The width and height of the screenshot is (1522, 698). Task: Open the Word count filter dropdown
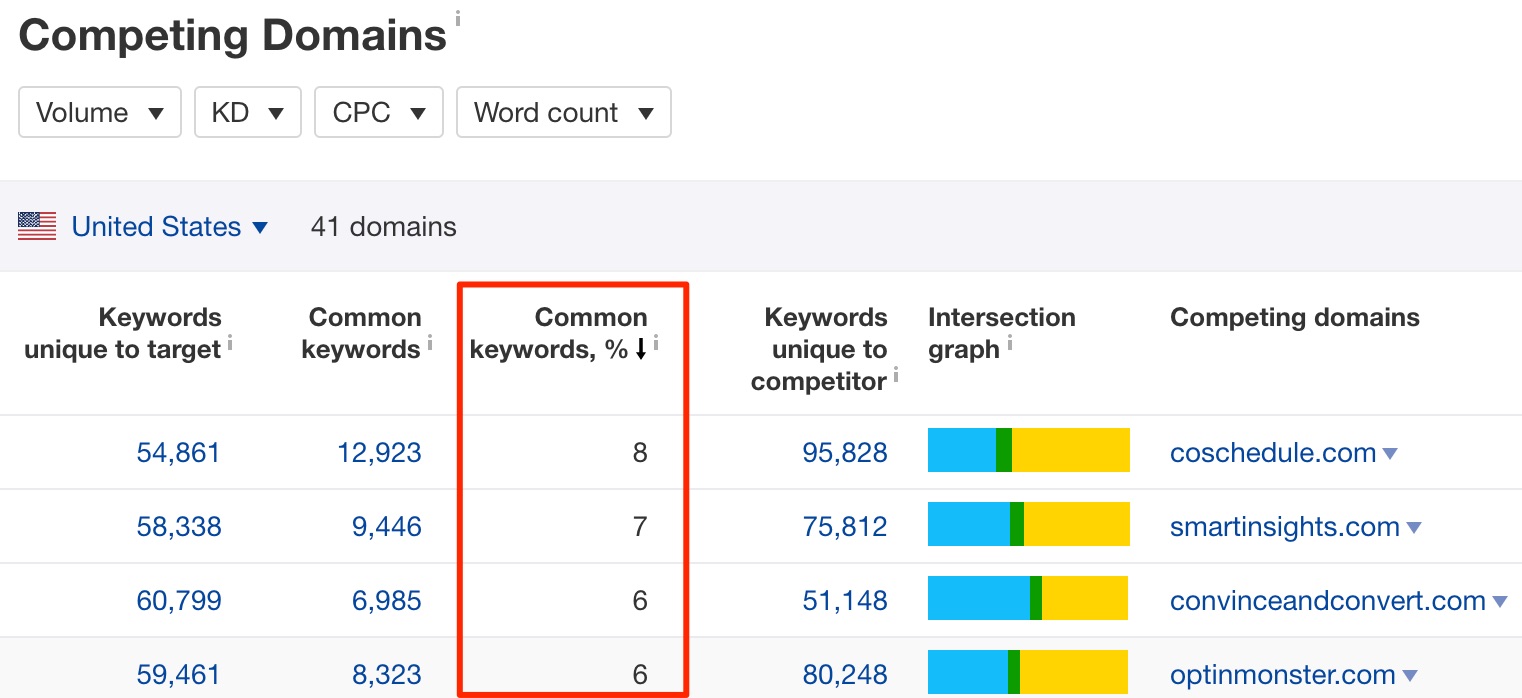point(563,112)
